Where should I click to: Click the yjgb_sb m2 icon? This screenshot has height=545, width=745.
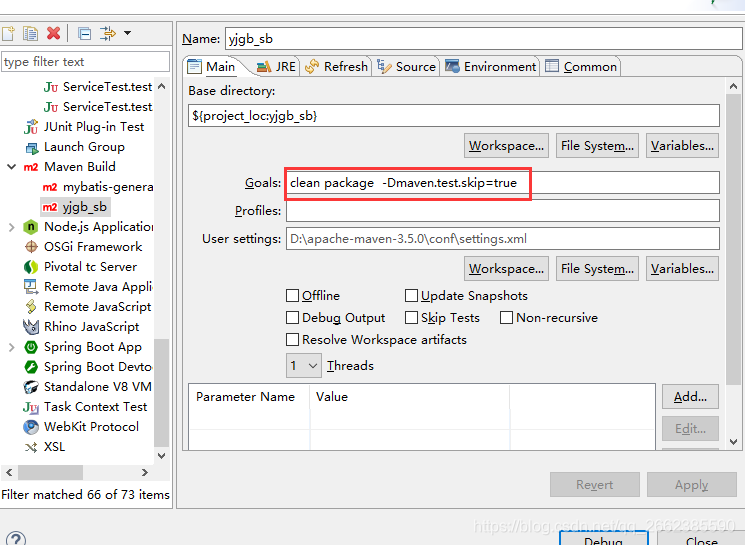point(50,207)
